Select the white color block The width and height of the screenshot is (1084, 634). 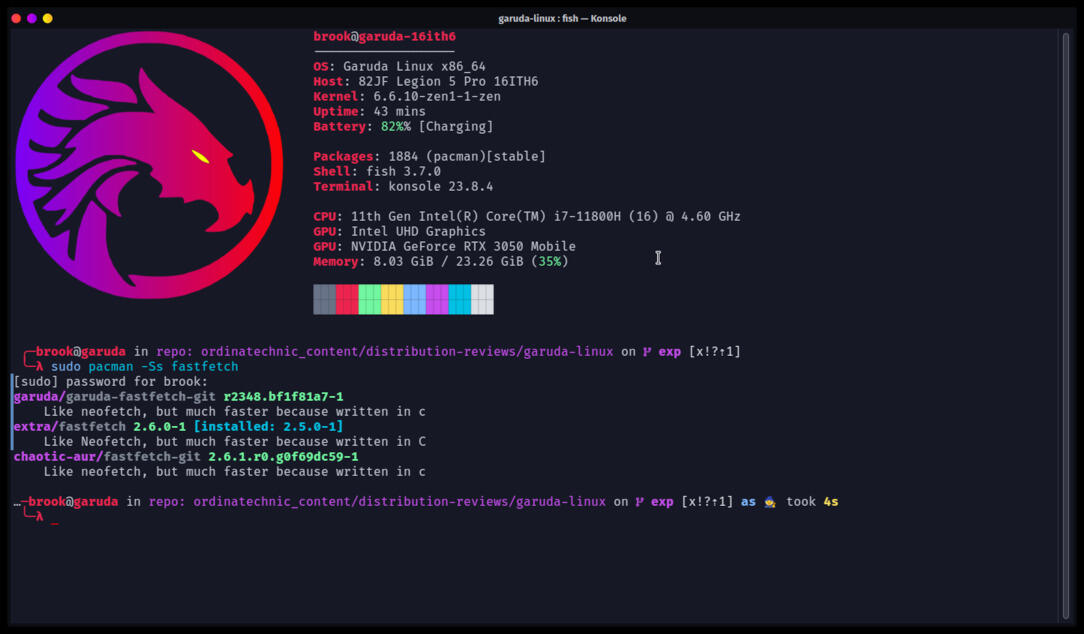483,299
